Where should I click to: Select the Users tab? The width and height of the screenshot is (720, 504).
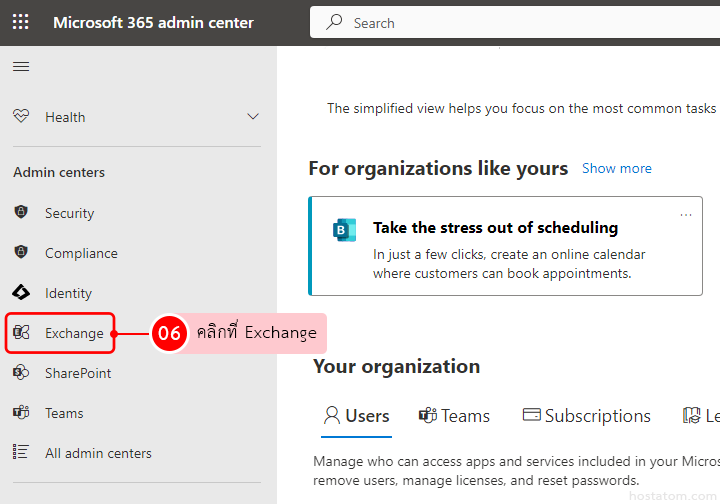pos(356,416)
